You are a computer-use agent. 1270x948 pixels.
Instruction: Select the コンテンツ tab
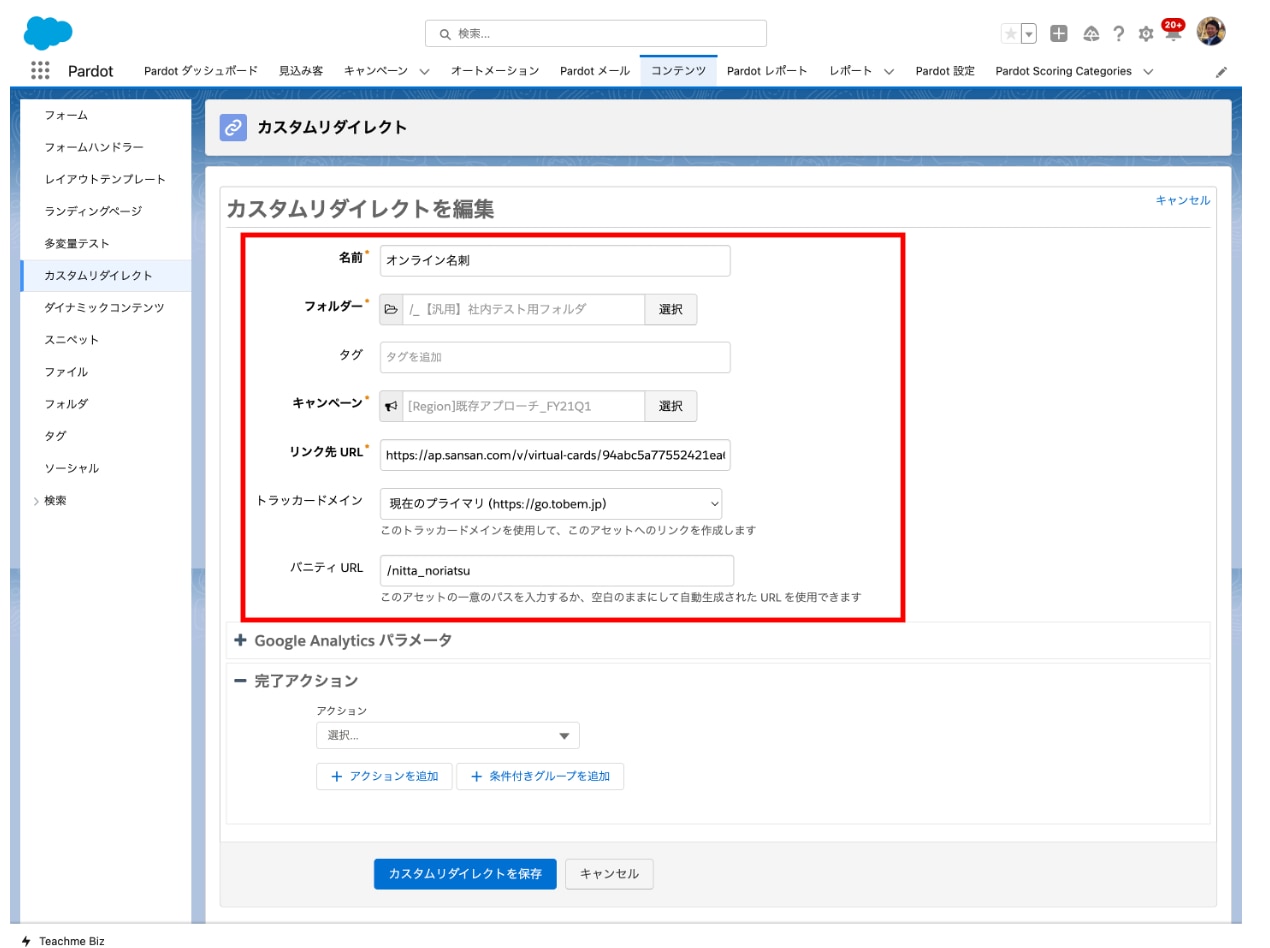[679, 71]
